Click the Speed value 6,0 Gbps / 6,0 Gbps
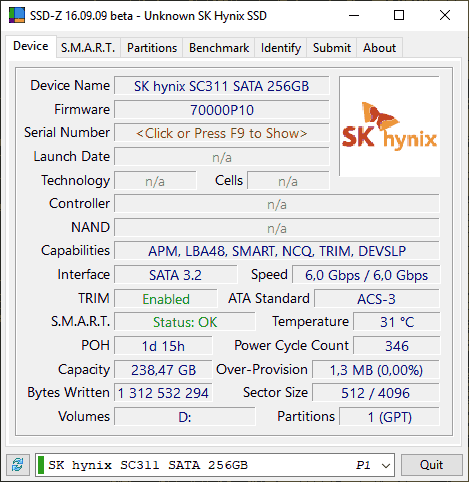Image resolution: width=469 pixels, height=482 pixels. click(x=366, y=275)
